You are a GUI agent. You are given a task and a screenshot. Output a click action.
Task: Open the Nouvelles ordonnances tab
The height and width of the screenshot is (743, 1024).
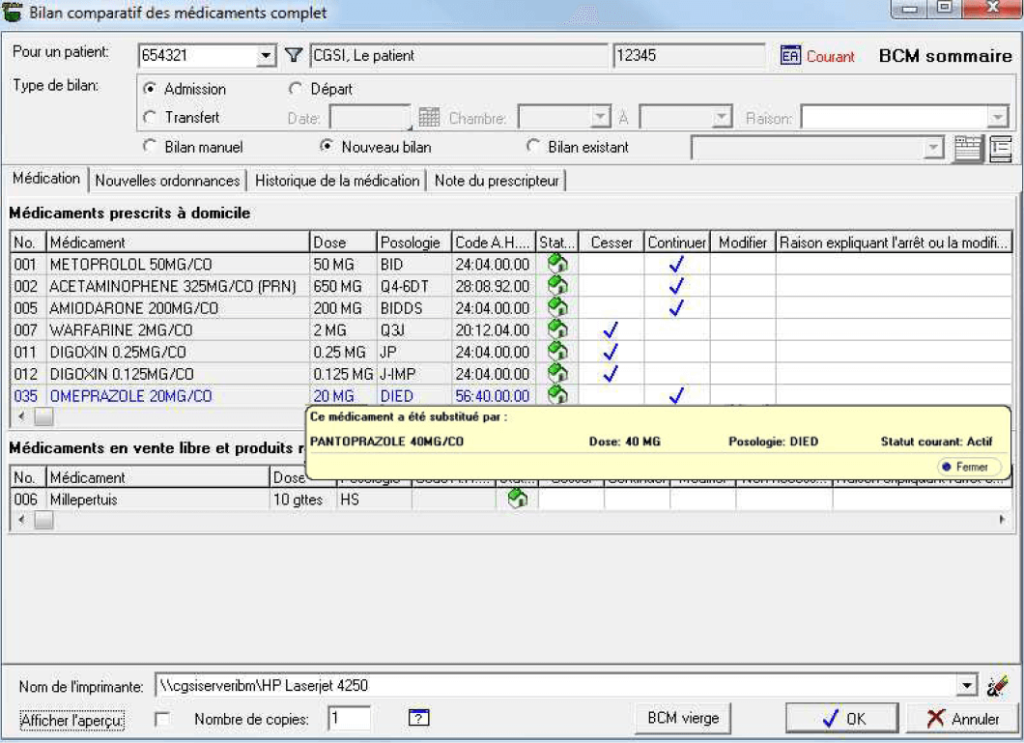(167, 181)
